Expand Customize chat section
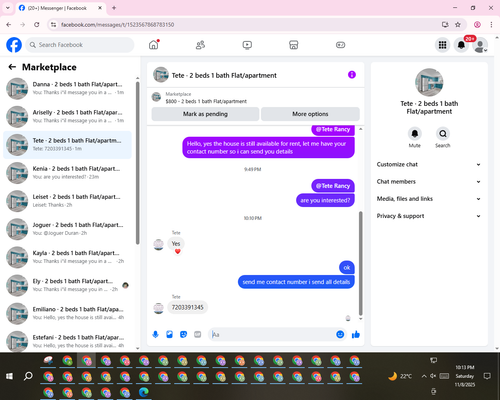The image size is (500, 400). 429,164
